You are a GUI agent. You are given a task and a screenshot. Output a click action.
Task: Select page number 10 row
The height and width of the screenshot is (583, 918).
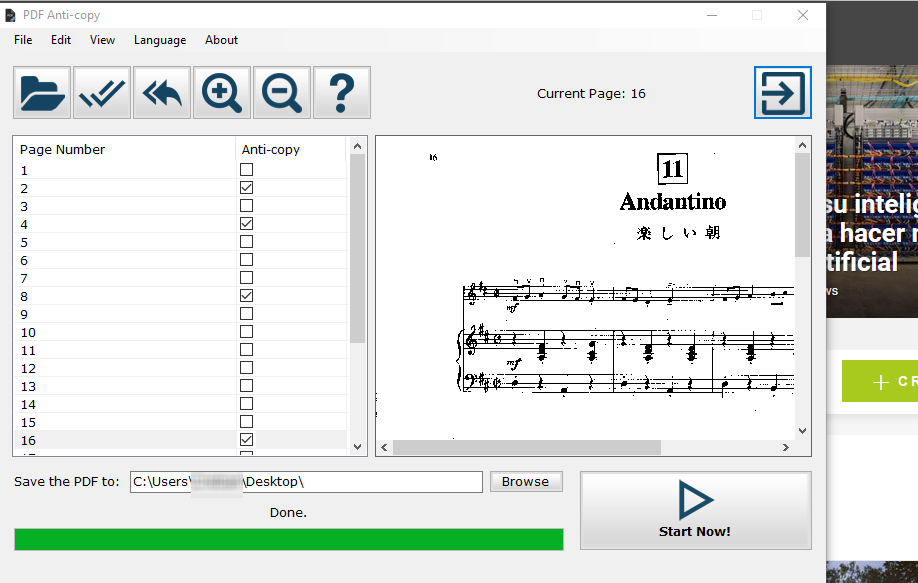point(181,332)
